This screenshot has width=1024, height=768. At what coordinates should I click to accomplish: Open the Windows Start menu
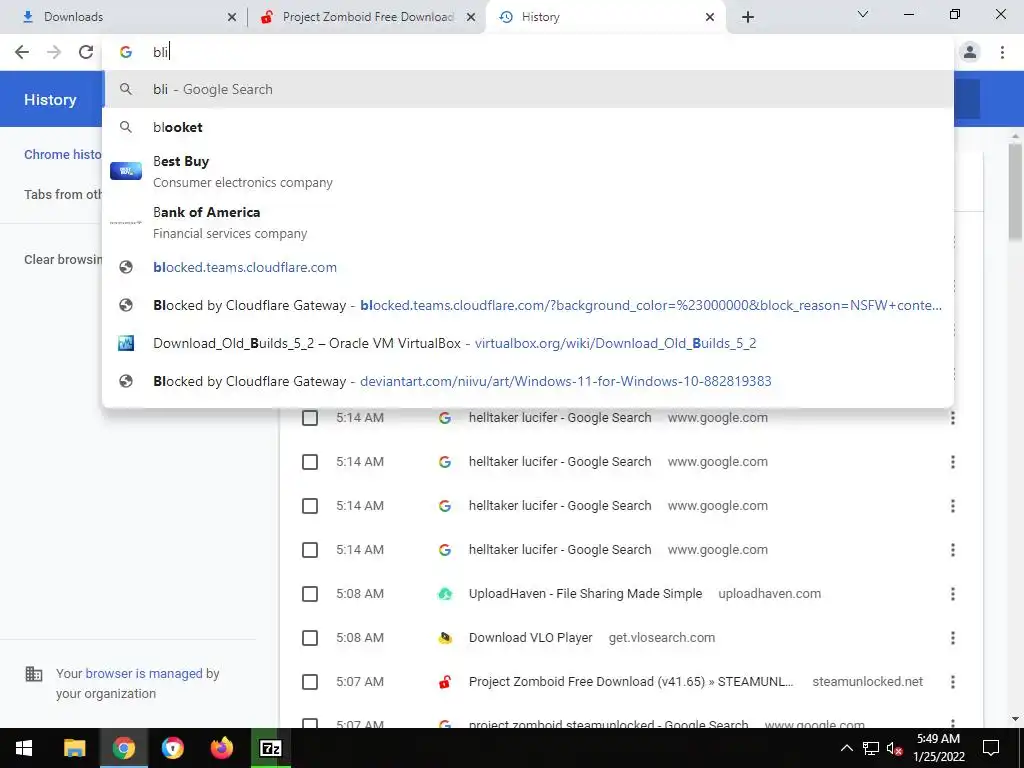pyautogui.click(x=24, y=748)
